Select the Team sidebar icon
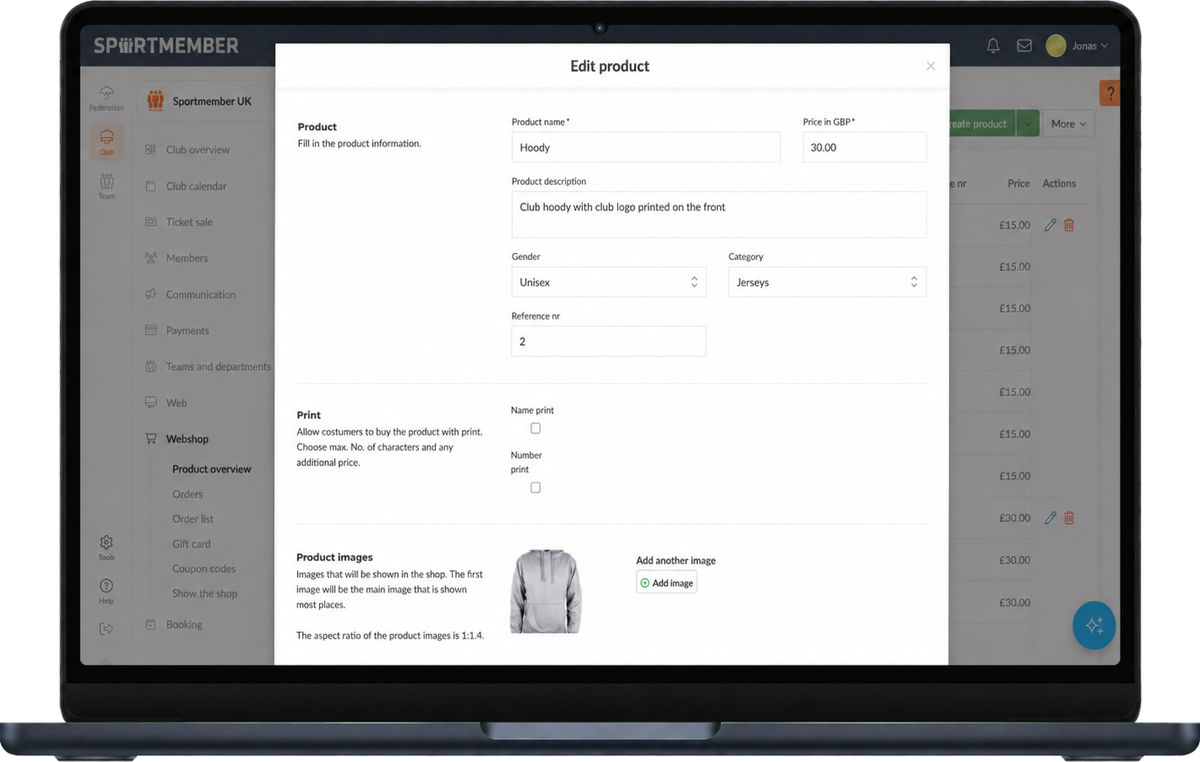1200x762 pixels. click(x=106, y=187)
